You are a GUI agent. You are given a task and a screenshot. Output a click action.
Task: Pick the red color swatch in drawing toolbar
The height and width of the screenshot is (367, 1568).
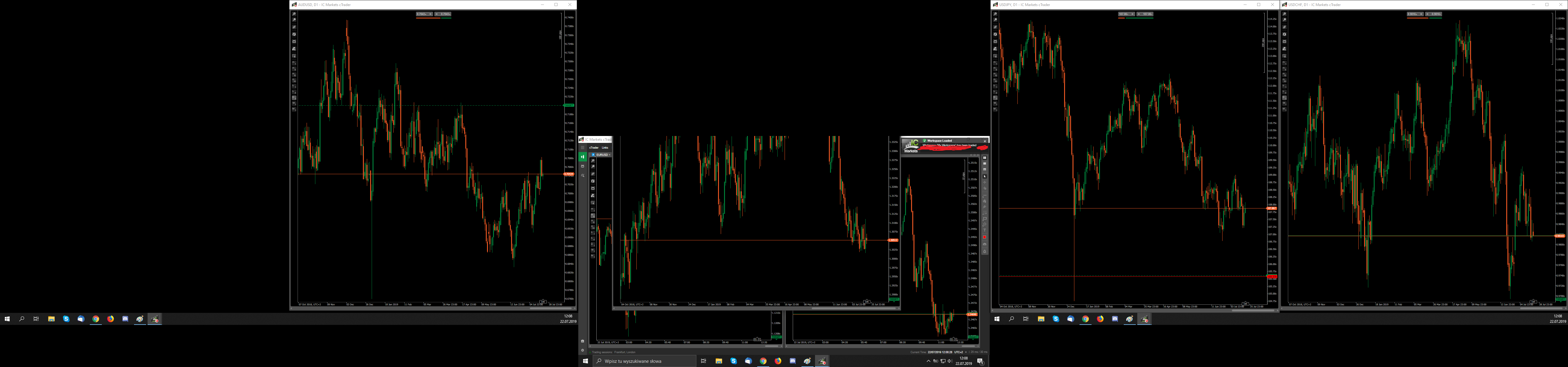click(985, 237)
